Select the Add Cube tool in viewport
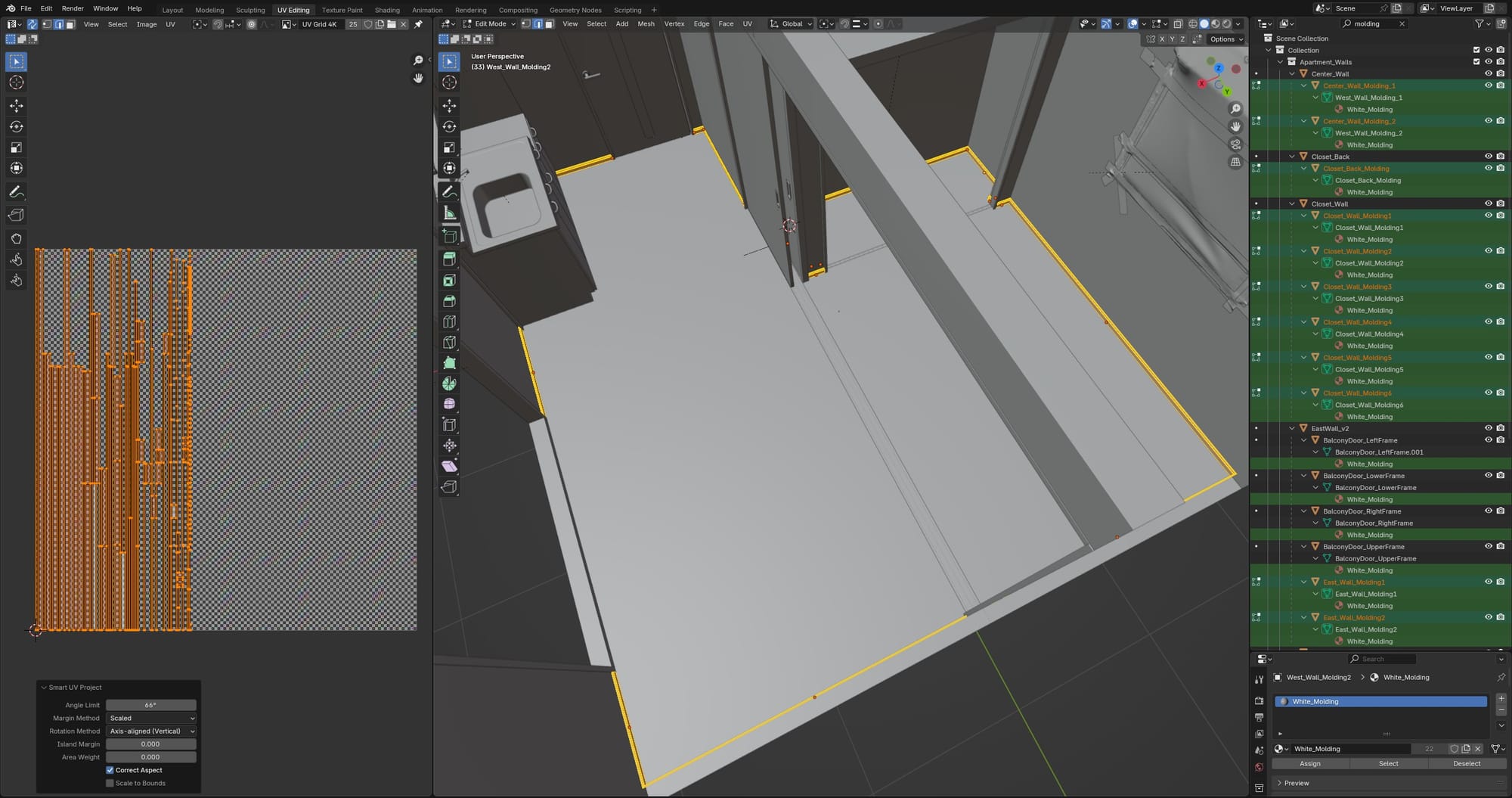Viewport: 1512px width, 798px height. [x=449, y=236]
